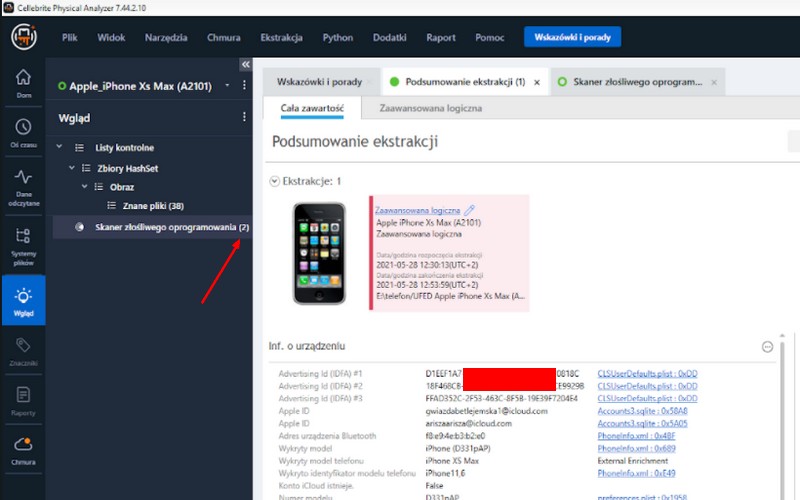This screenshot has height=500, width=800.
Task: Open CLSUserDefaults.plist link for IDFA #1
Action: coord(647,373)
